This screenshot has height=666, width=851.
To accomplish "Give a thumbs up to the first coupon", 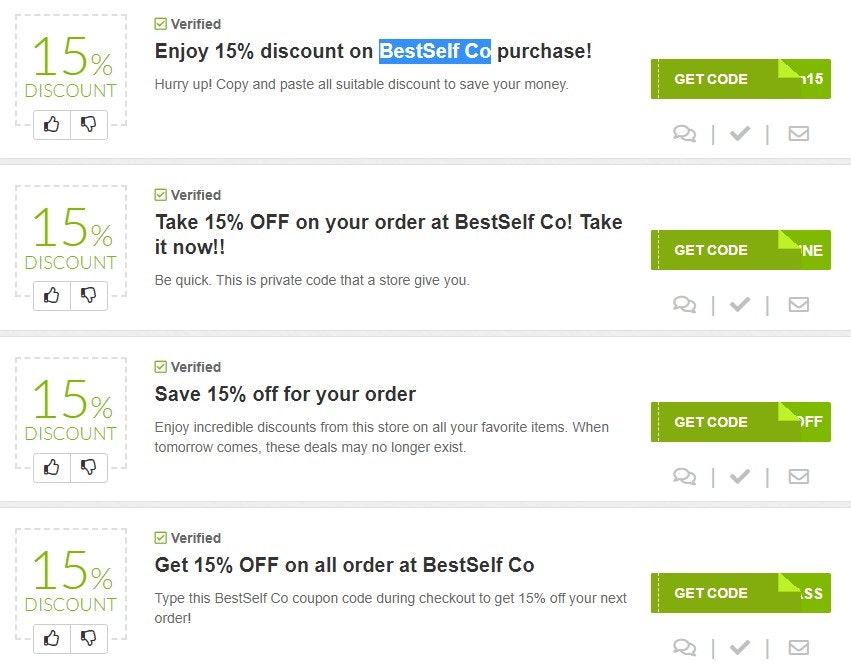I will coord(51,124).
